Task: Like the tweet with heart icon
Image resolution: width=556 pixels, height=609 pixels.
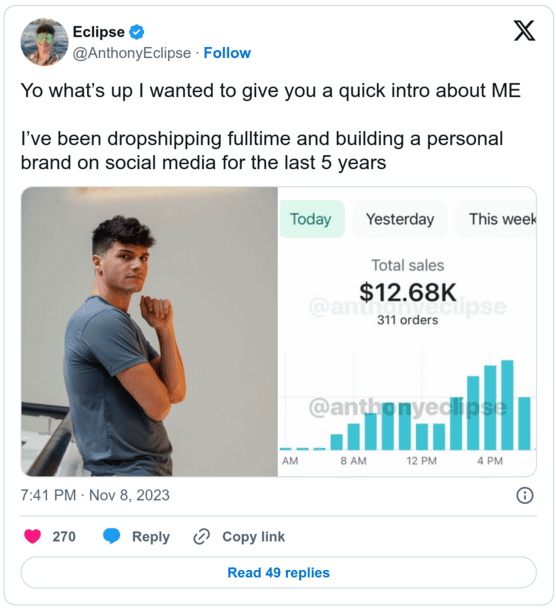Action: coord(33,536)
